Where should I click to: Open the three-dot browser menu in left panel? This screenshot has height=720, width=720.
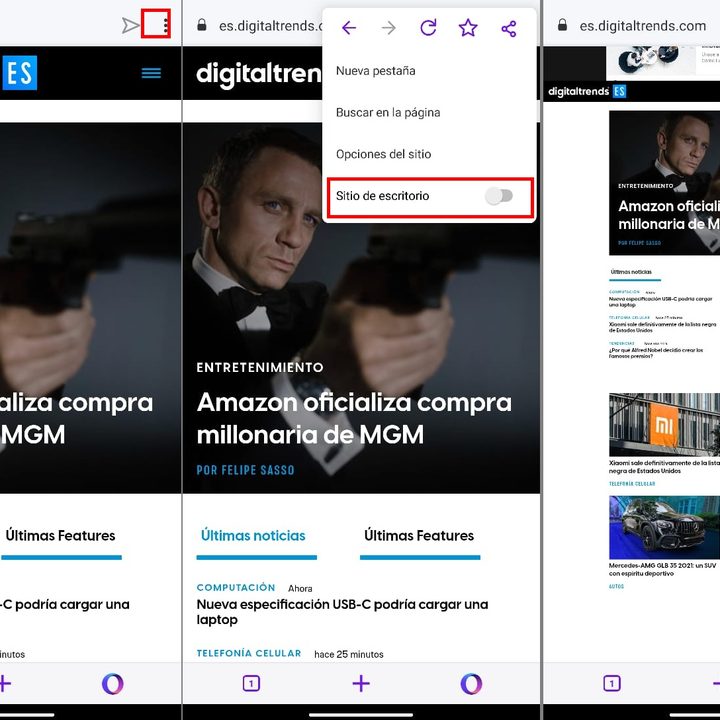pyautogui.click(x=165, y=24)
